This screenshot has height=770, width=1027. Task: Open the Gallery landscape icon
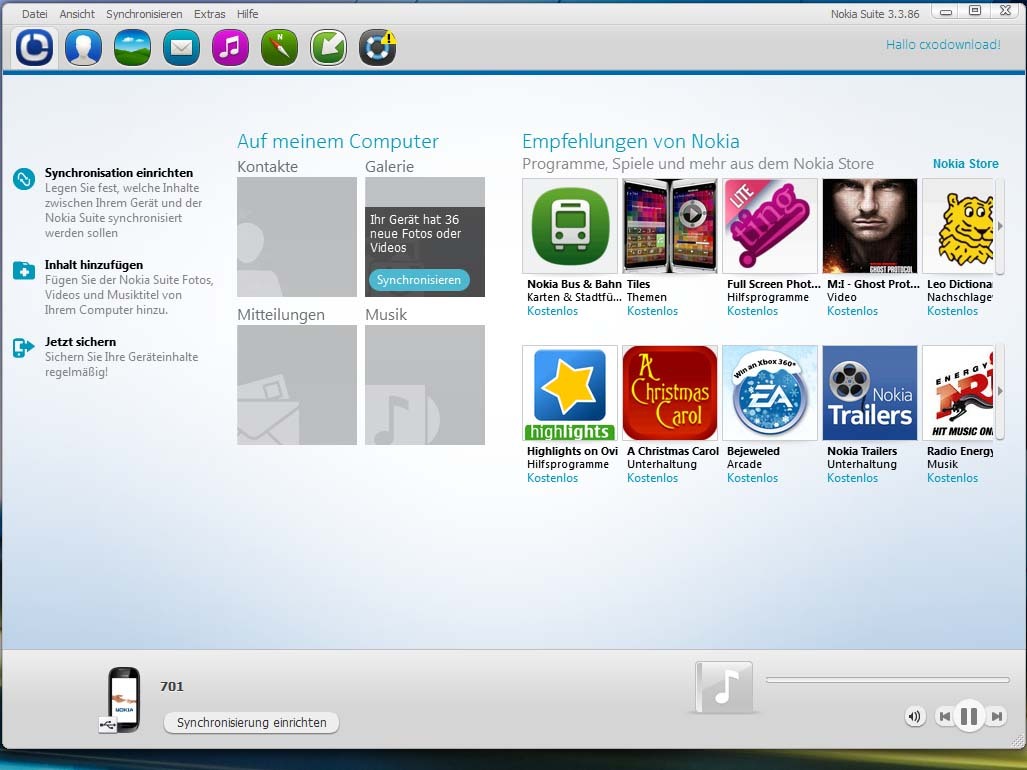tap(132, 48)
